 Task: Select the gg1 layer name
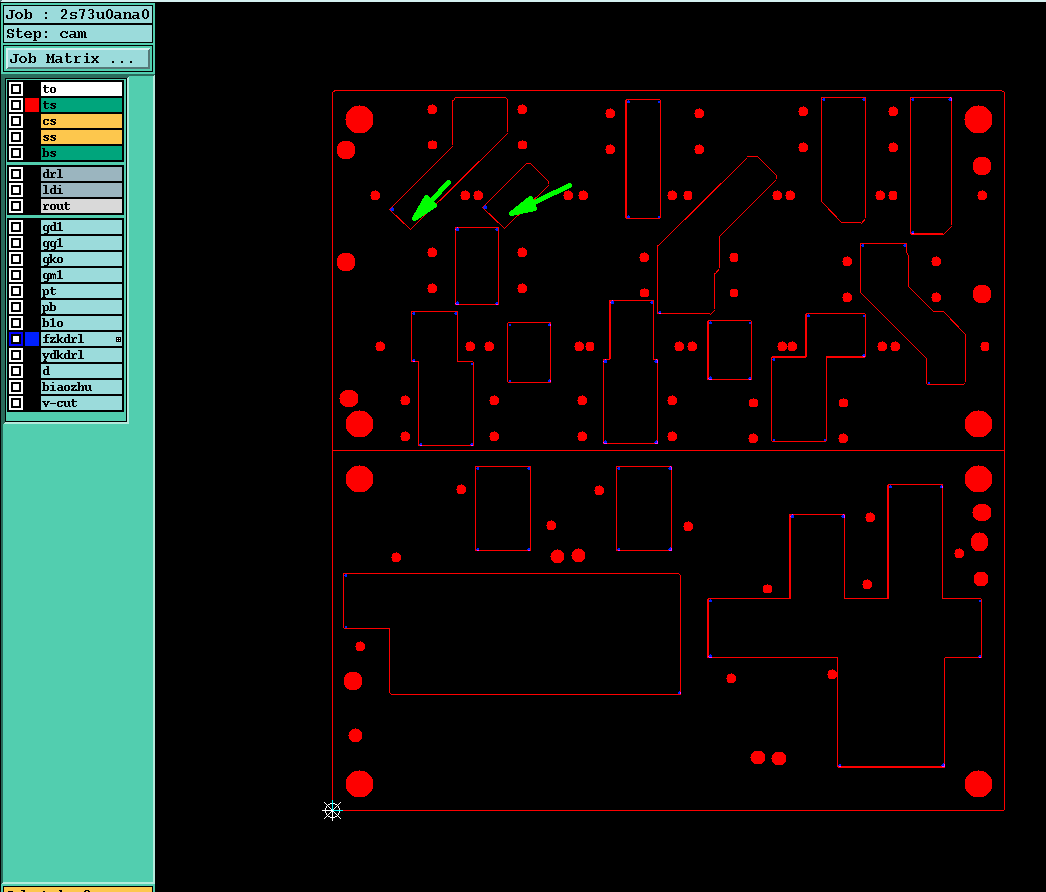click(x=82, y=243)
